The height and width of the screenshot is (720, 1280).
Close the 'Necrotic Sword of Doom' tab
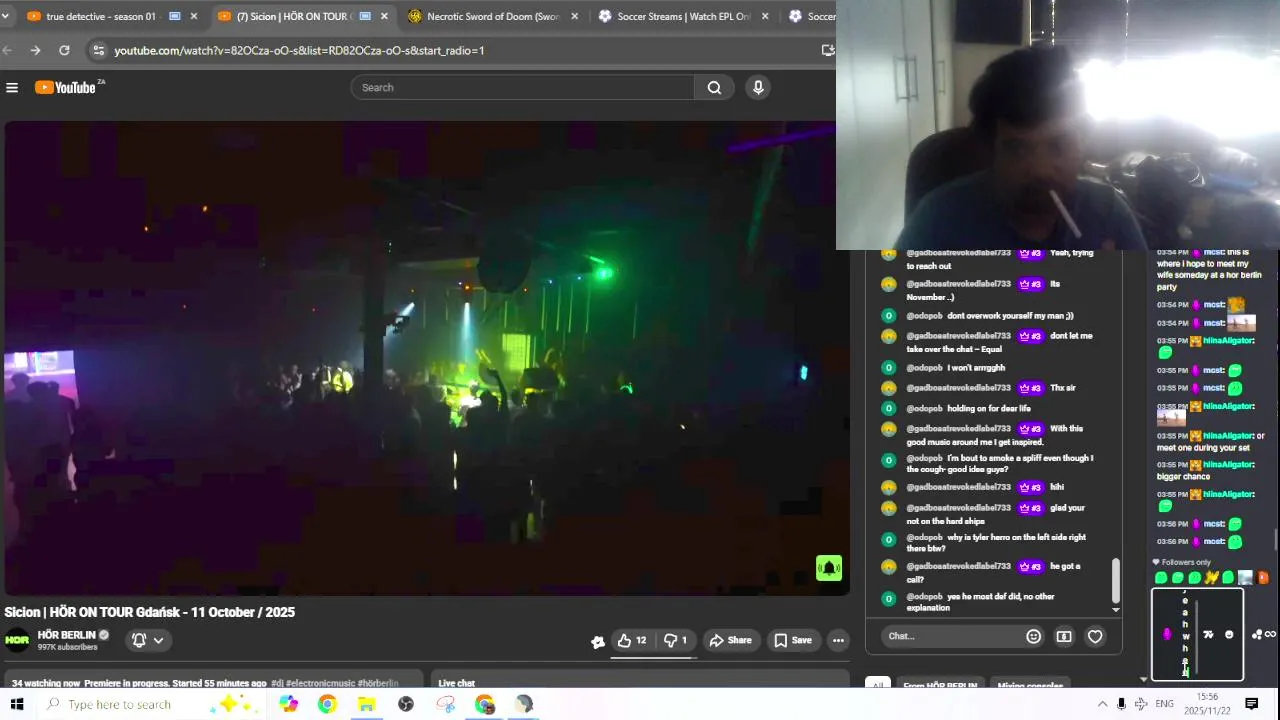(574, 16)
